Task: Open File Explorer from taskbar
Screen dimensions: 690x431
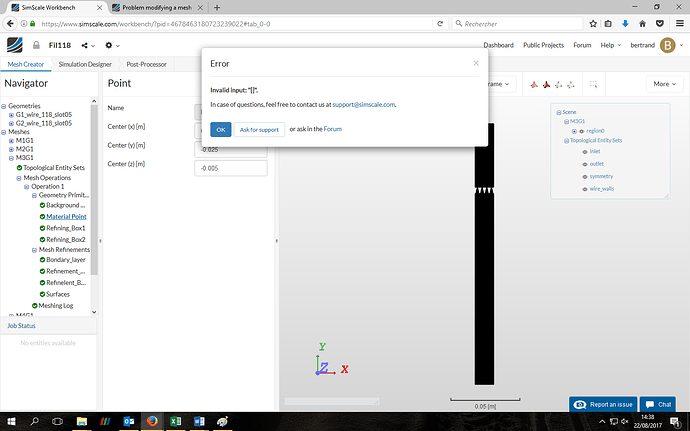Action: pos(82,422)
